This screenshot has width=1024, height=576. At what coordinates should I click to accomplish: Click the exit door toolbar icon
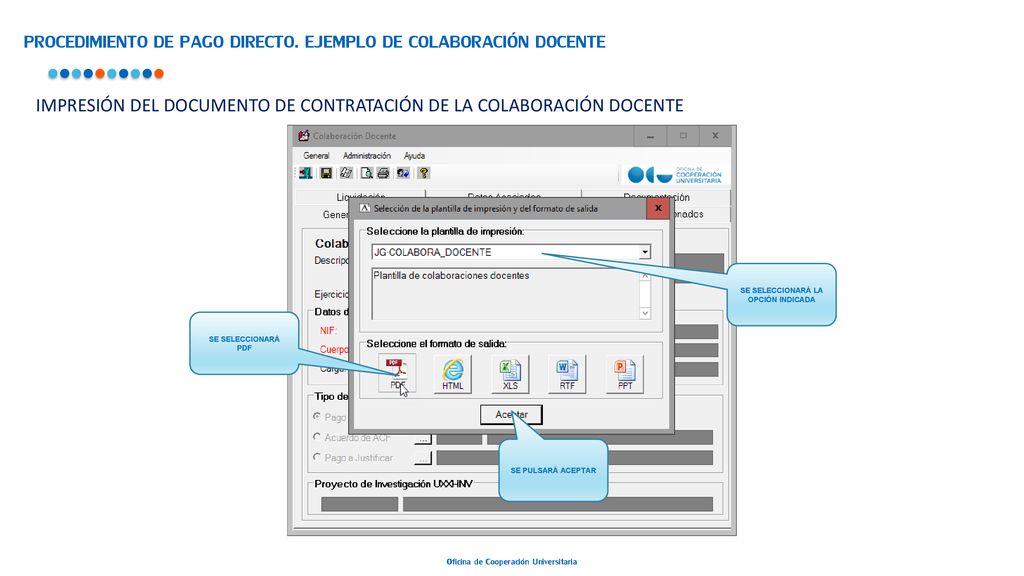[x=306, y=173]
